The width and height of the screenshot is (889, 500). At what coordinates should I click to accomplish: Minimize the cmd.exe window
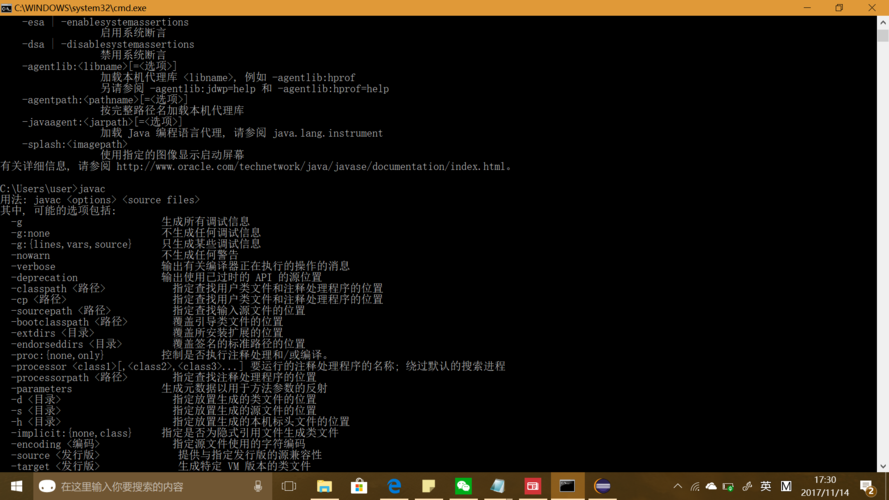point(807,8)
